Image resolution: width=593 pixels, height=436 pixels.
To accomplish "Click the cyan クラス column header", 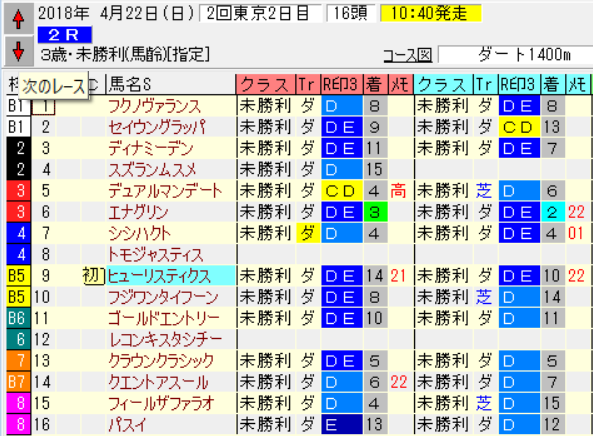I will (x=443, y=84).
